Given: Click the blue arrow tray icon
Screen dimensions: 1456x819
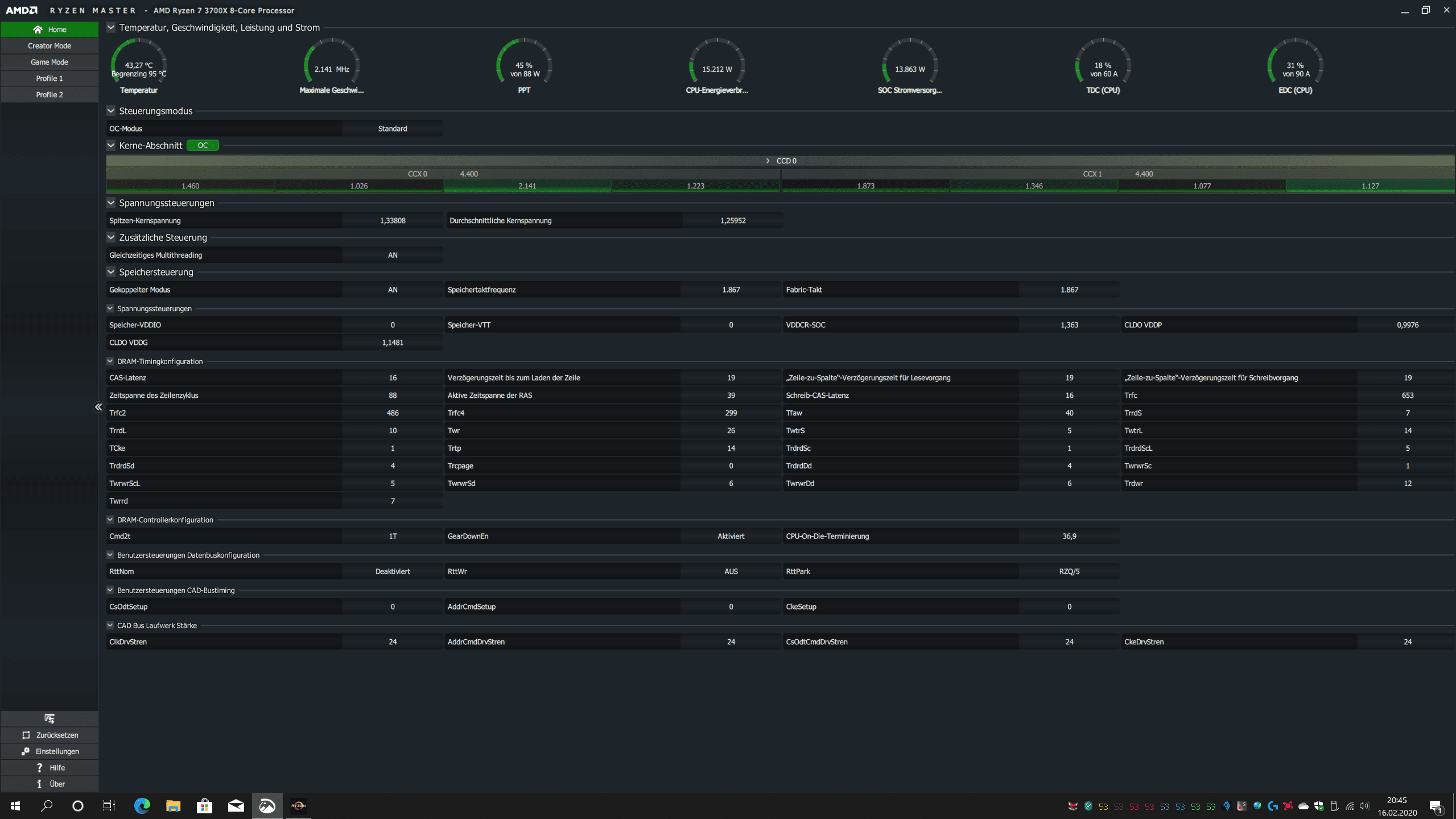Looking at the screenshot, I should 1227,806.
